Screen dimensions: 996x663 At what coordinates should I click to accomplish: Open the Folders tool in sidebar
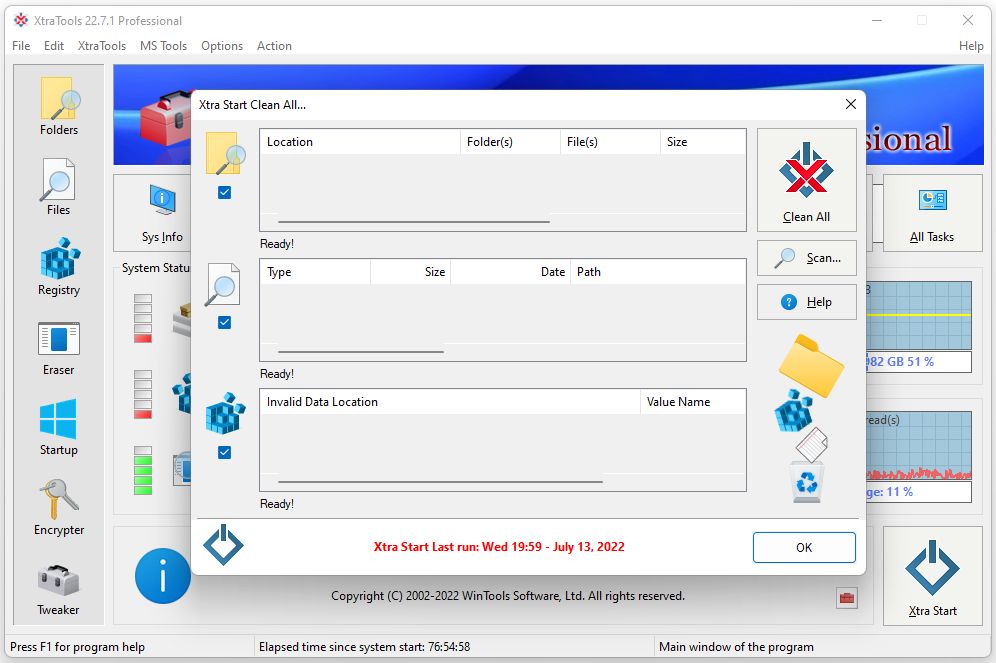point(59,105)
